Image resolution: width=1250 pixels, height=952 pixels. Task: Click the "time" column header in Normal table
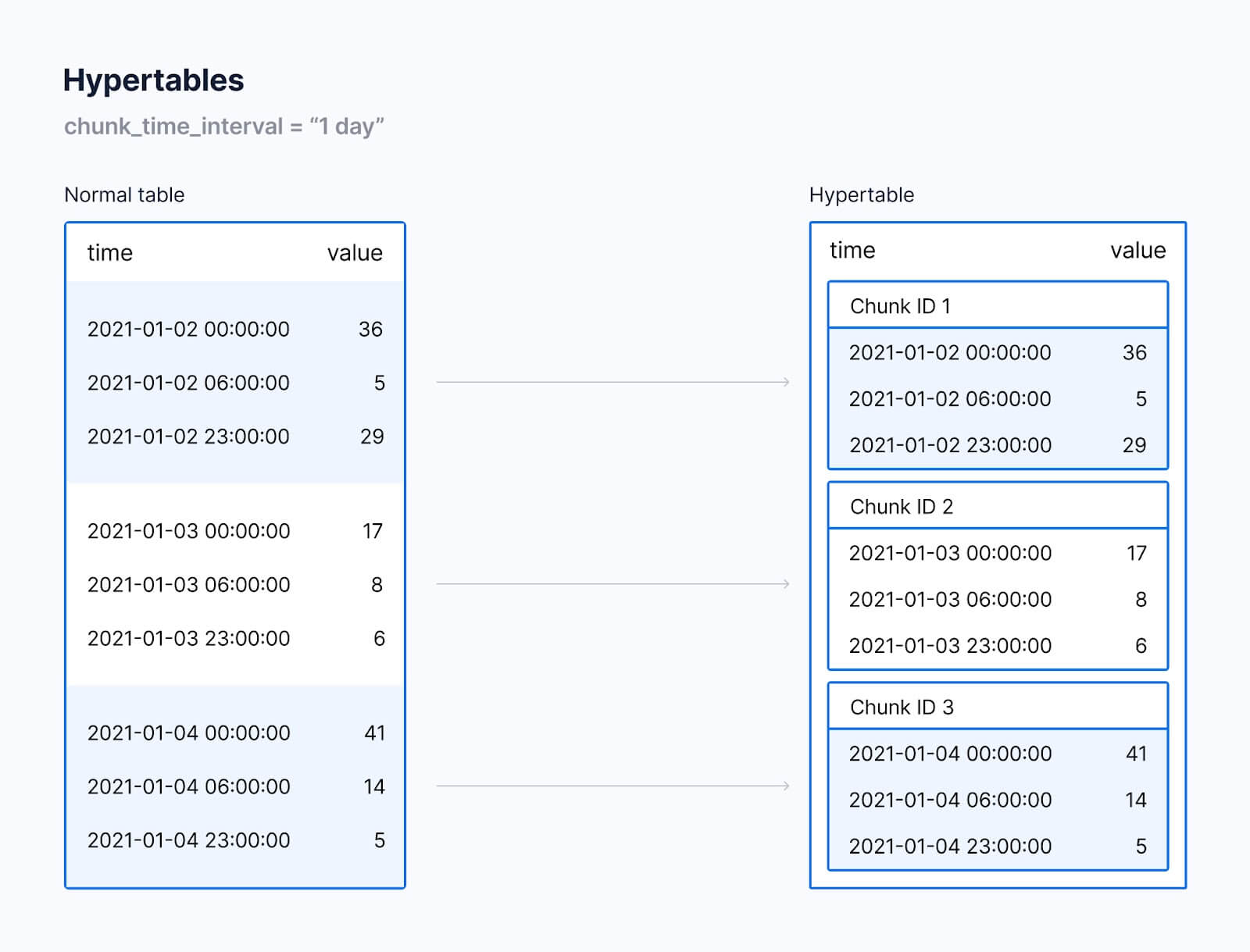click(x=109, y=253)
